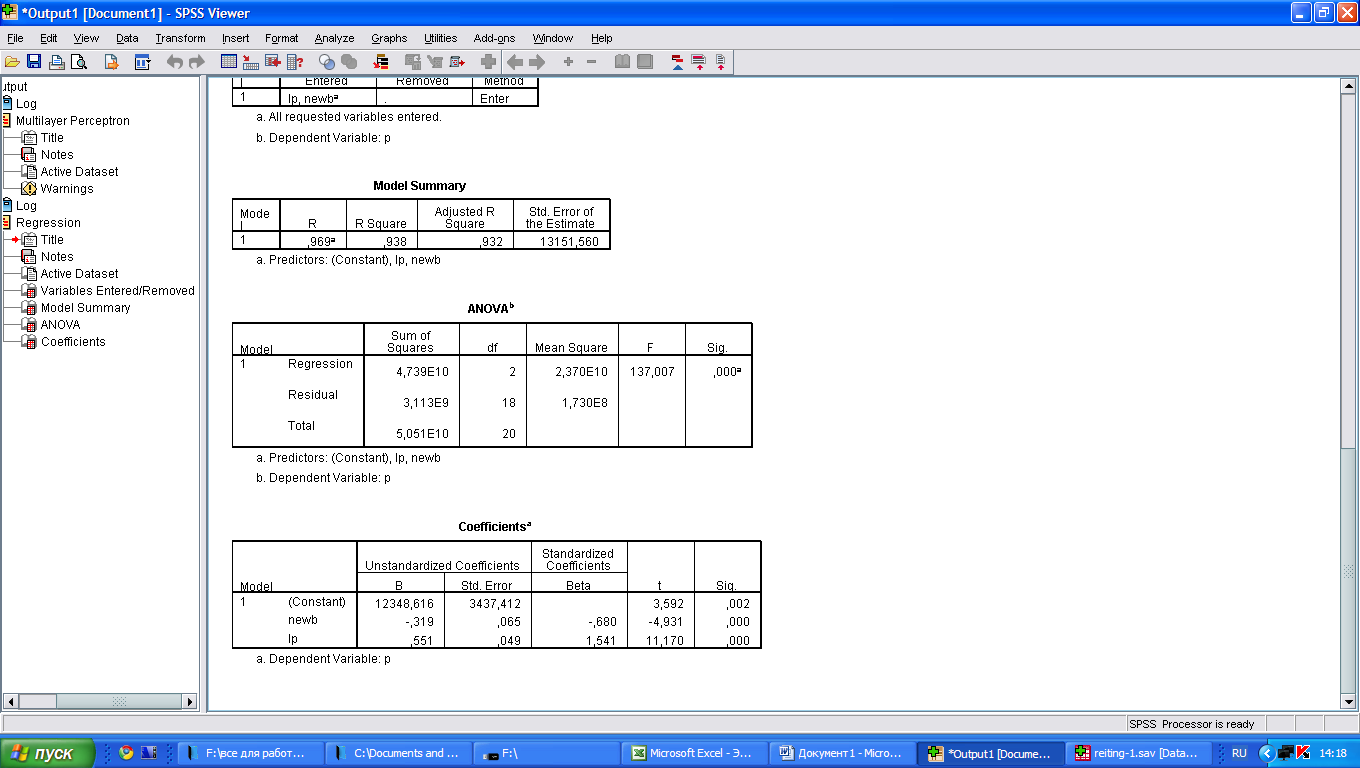Select Model Summary in outline tree
This screenshot has height=768, width=1360.
pos(85,308)
